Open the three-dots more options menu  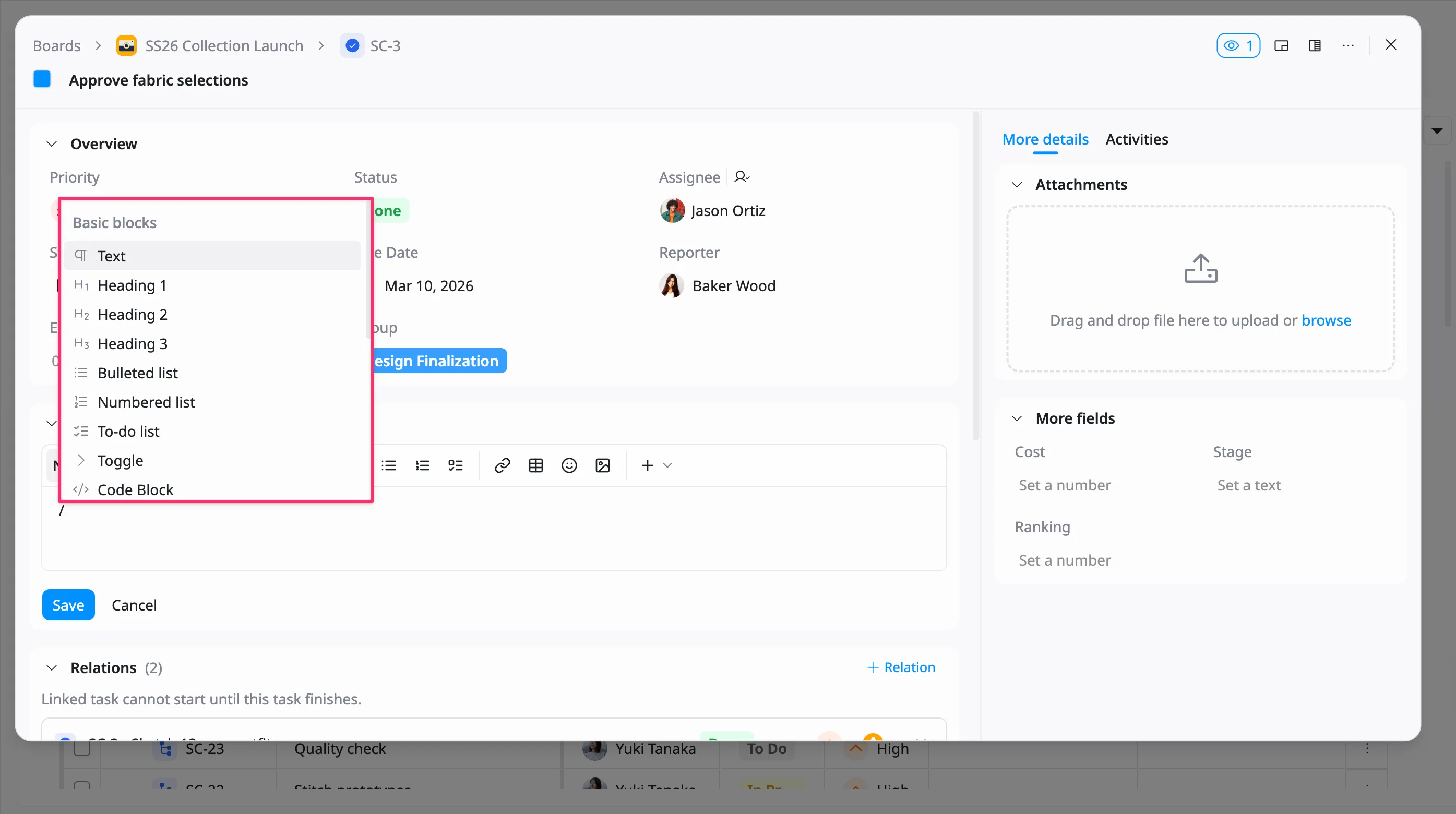click(1348, 46)
